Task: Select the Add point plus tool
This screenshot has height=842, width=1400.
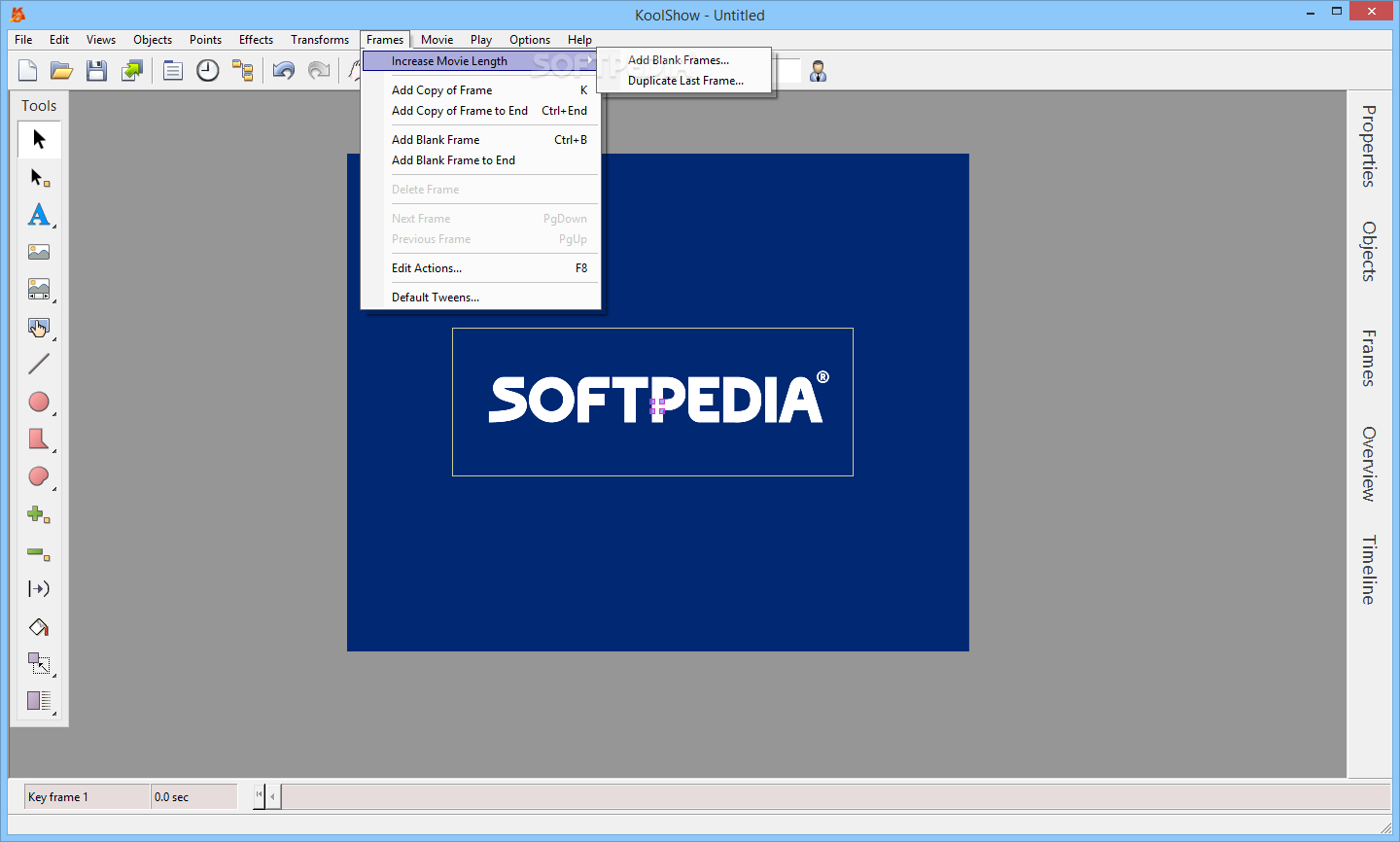Action: pyautogui.click(x=39, y=514)
